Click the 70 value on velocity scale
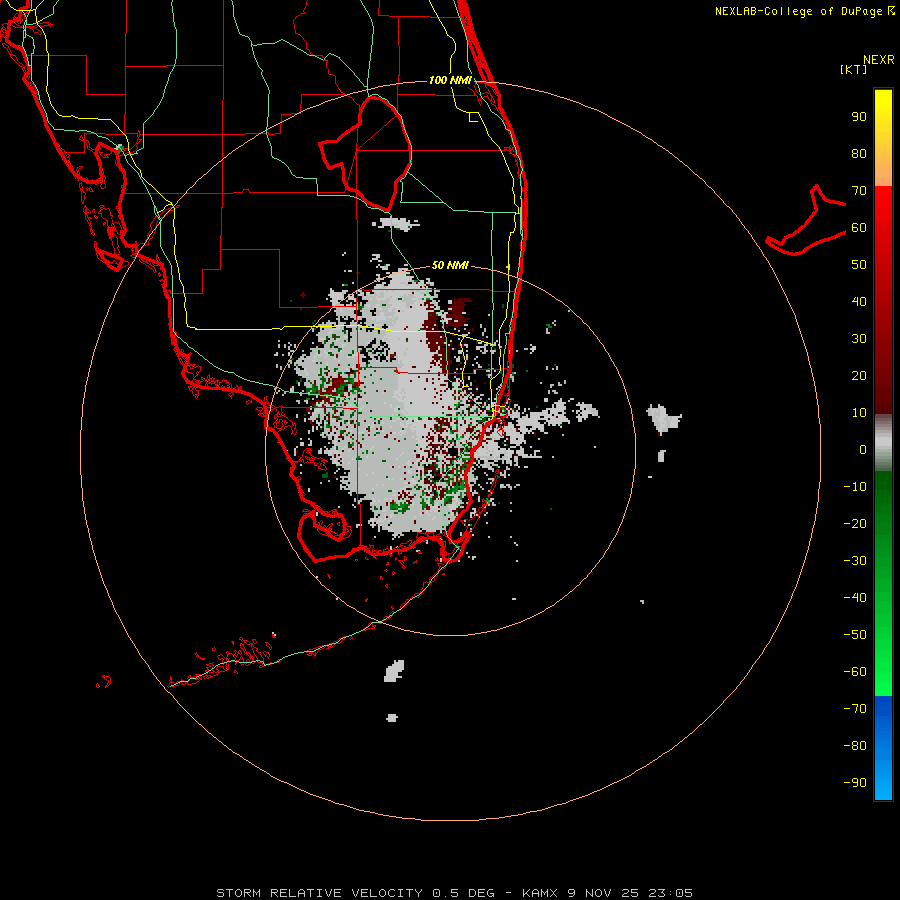Screen dimensions: 900x900 (x=859, y=191)
